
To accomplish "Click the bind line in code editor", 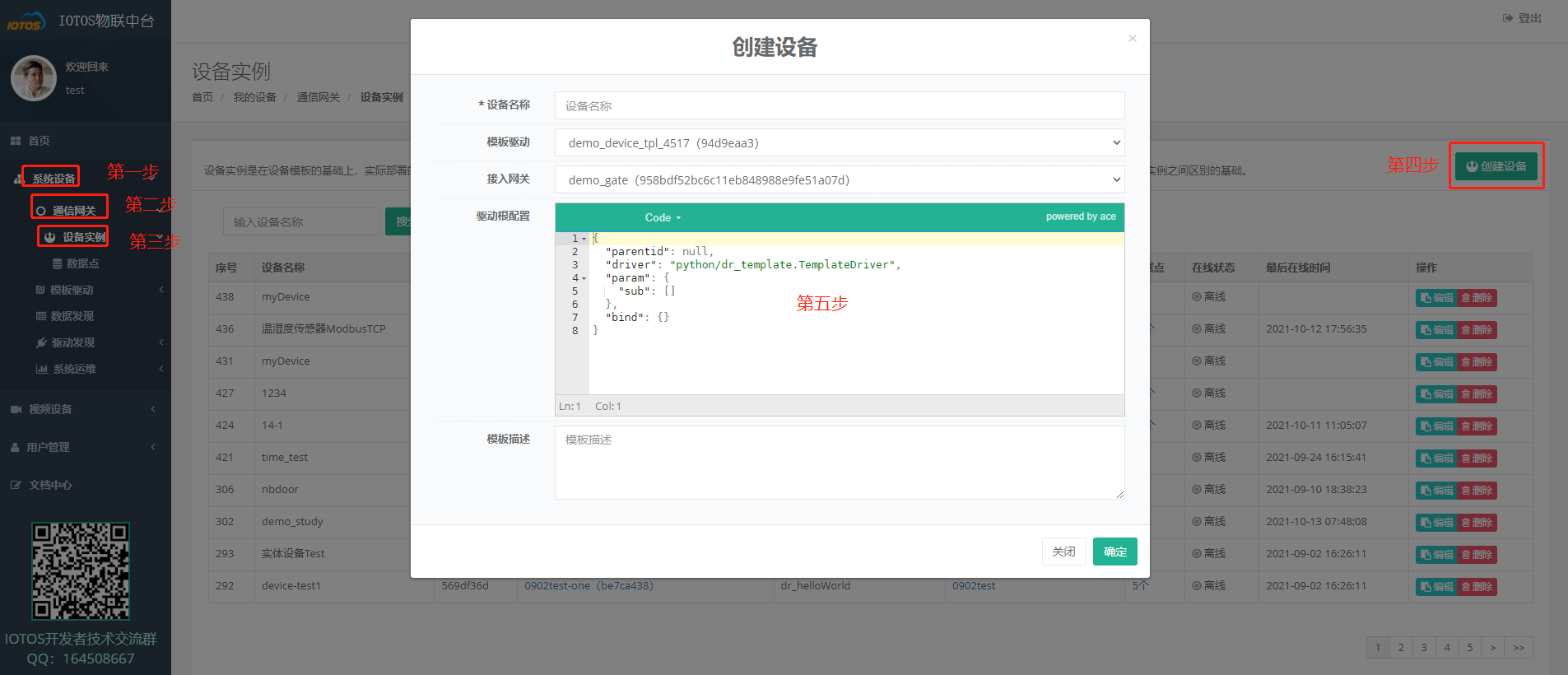I will (637, 317).
